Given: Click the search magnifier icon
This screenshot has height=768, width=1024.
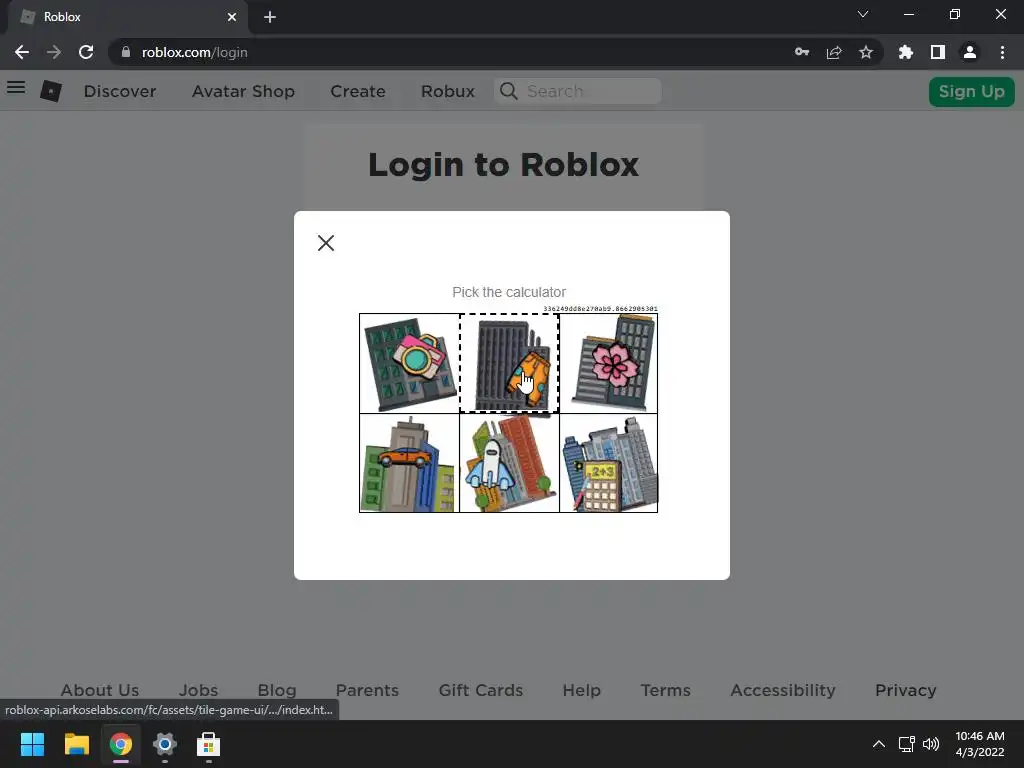Looking at the screenshot, I should 509,91.
